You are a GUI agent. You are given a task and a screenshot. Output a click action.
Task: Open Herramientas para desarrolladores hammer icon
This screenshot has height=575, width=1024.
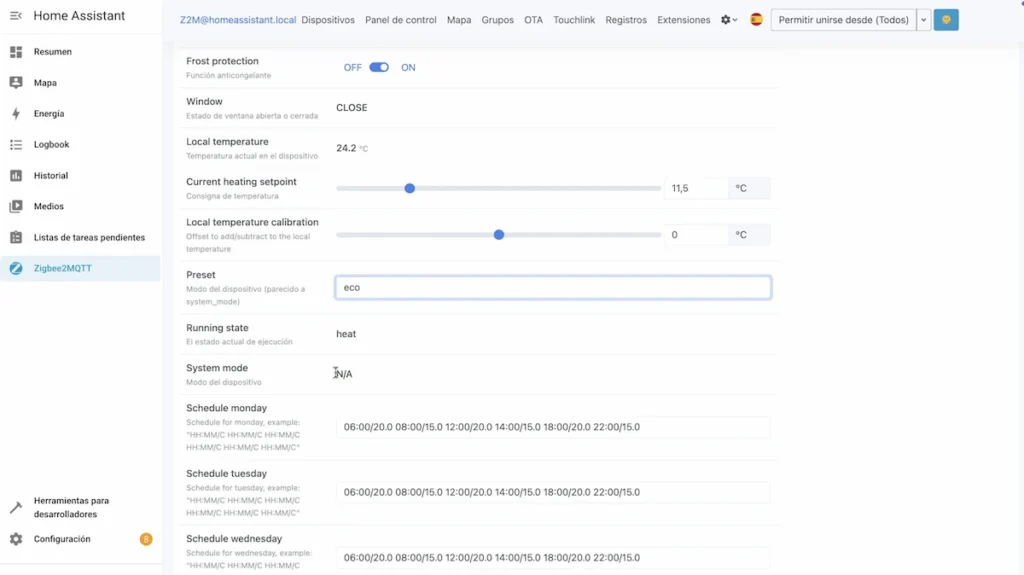16,508
